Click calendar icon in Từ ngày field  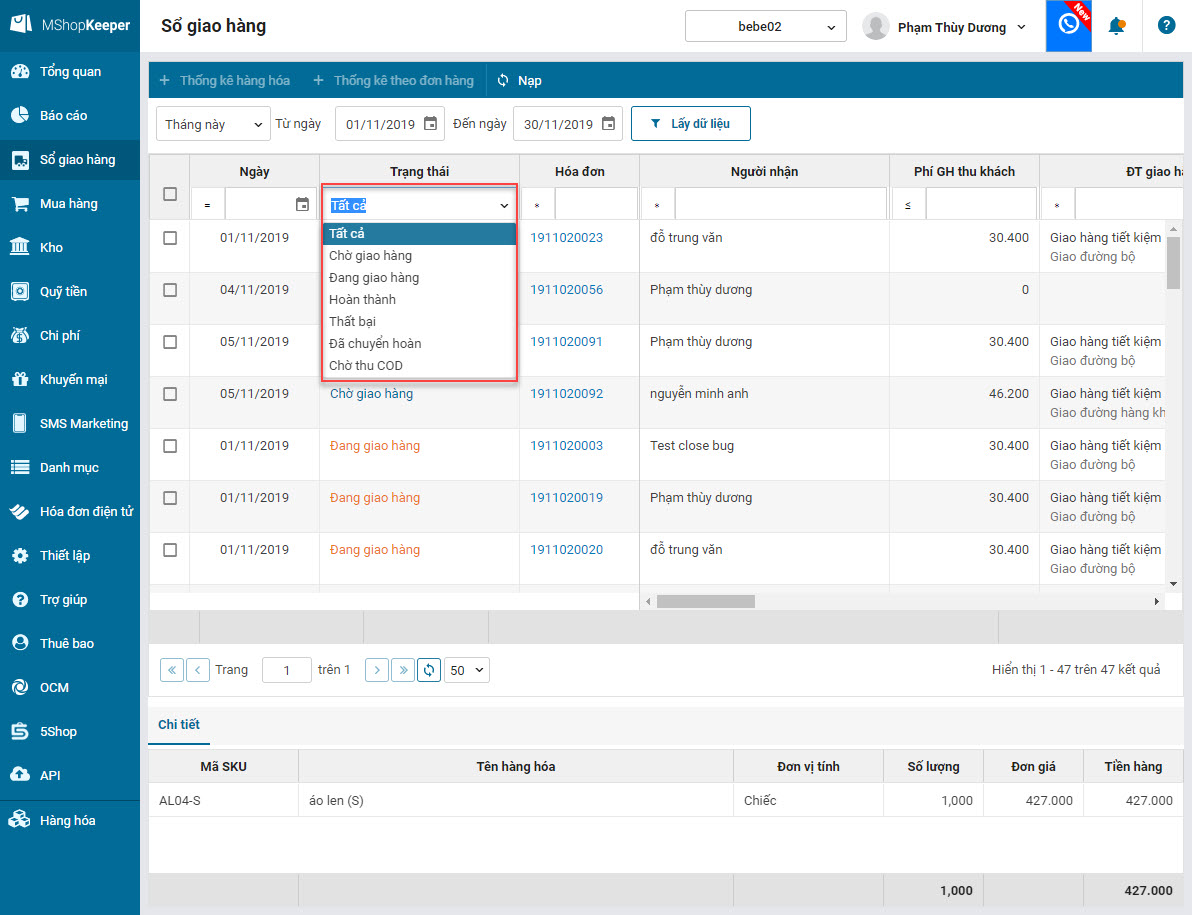point(430,124)
